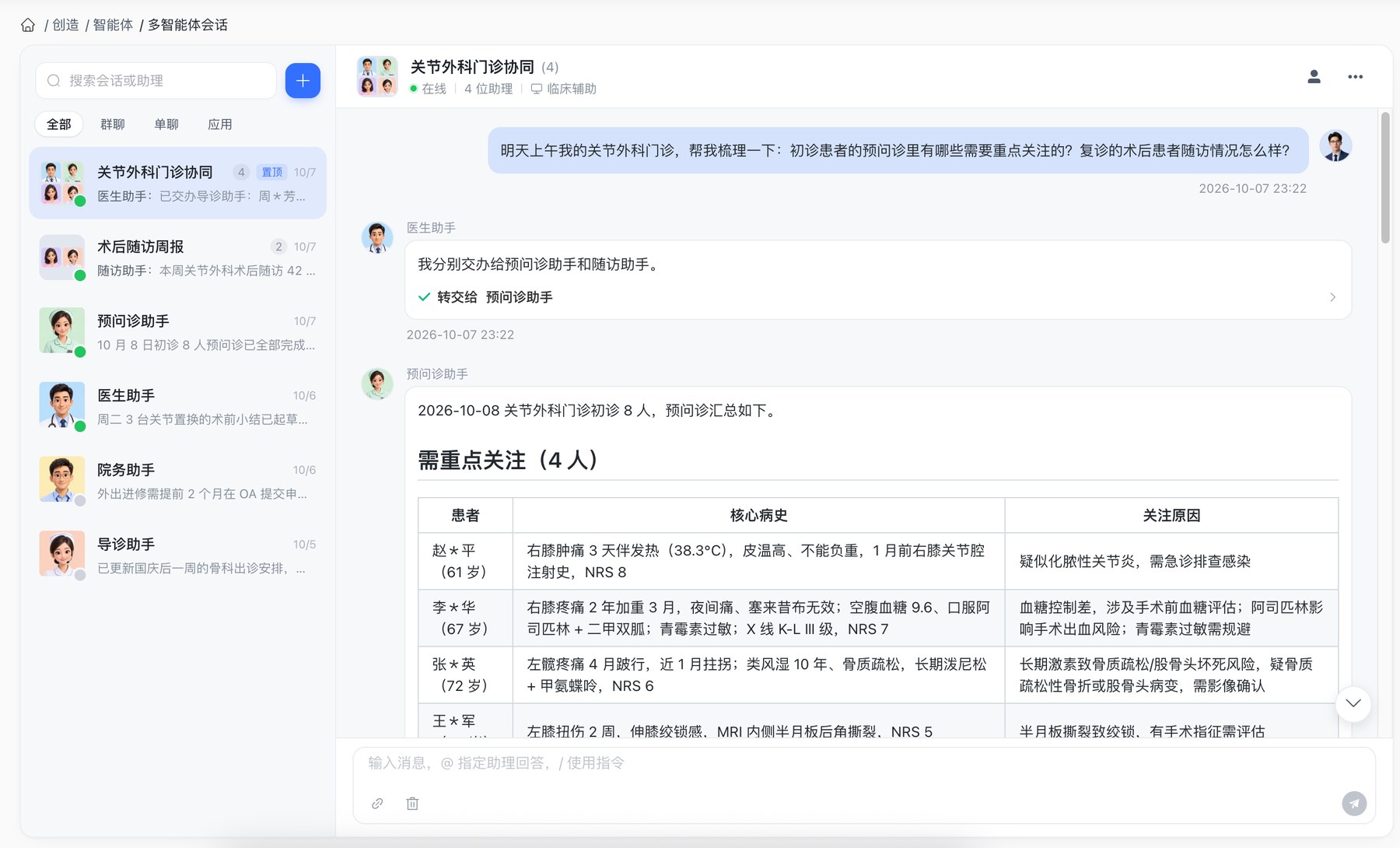Click the chat vertical scrollbar
This screenshot has height=848, width=1400.
(1385, 178)
